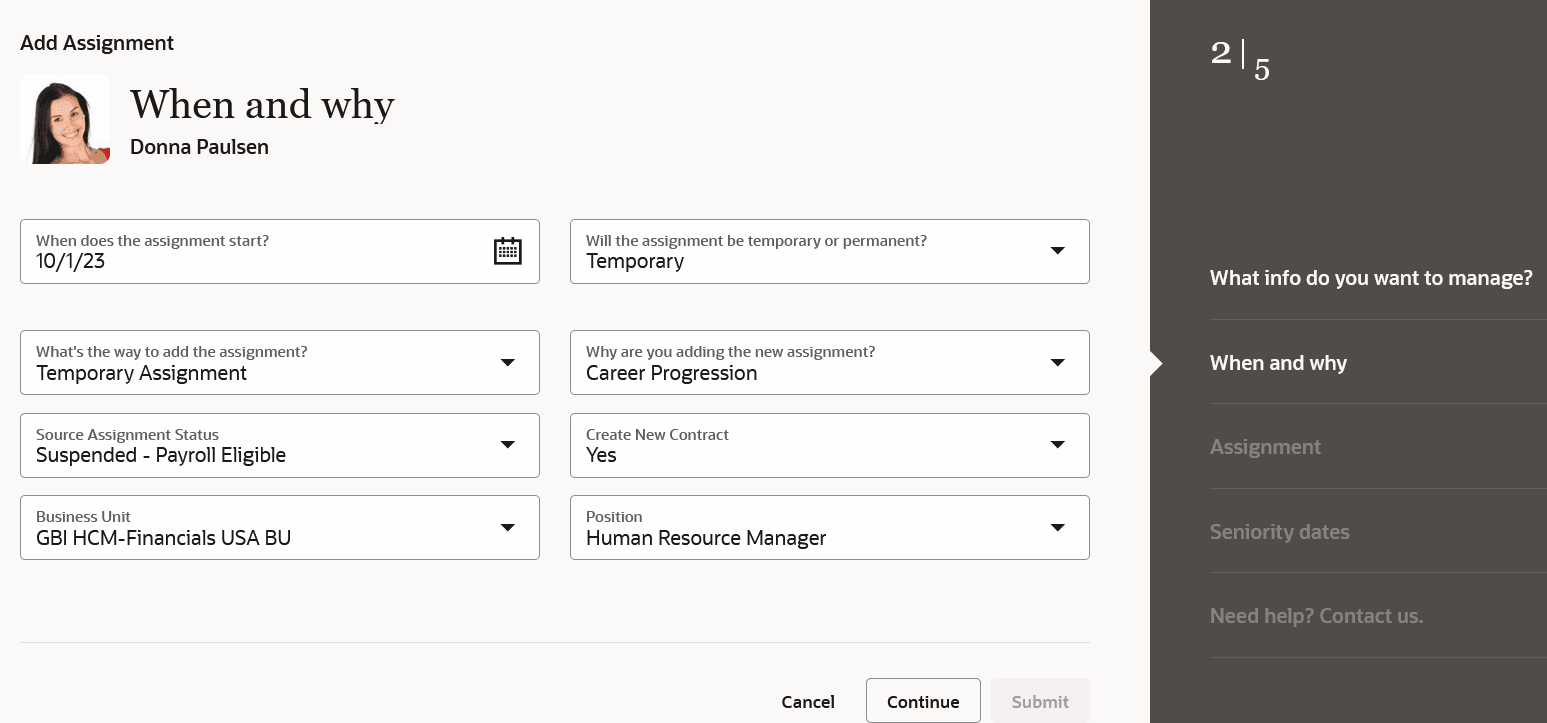Expand the reason for new assignment dropdown
Image resolution: width=1547 pixels, height=723 pixels.
[x=1057, y=362]
